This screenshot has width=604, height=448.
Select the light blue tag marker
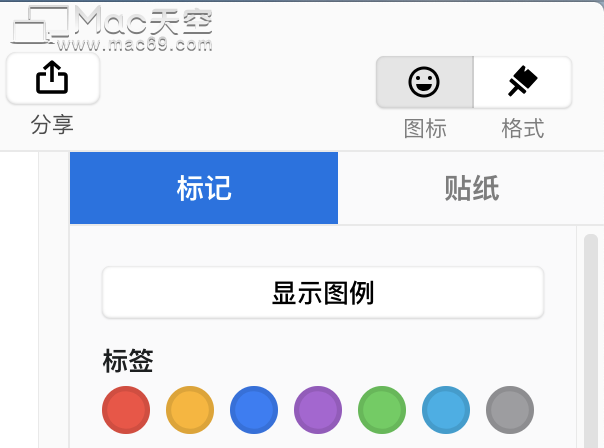(x=446, y=410)
